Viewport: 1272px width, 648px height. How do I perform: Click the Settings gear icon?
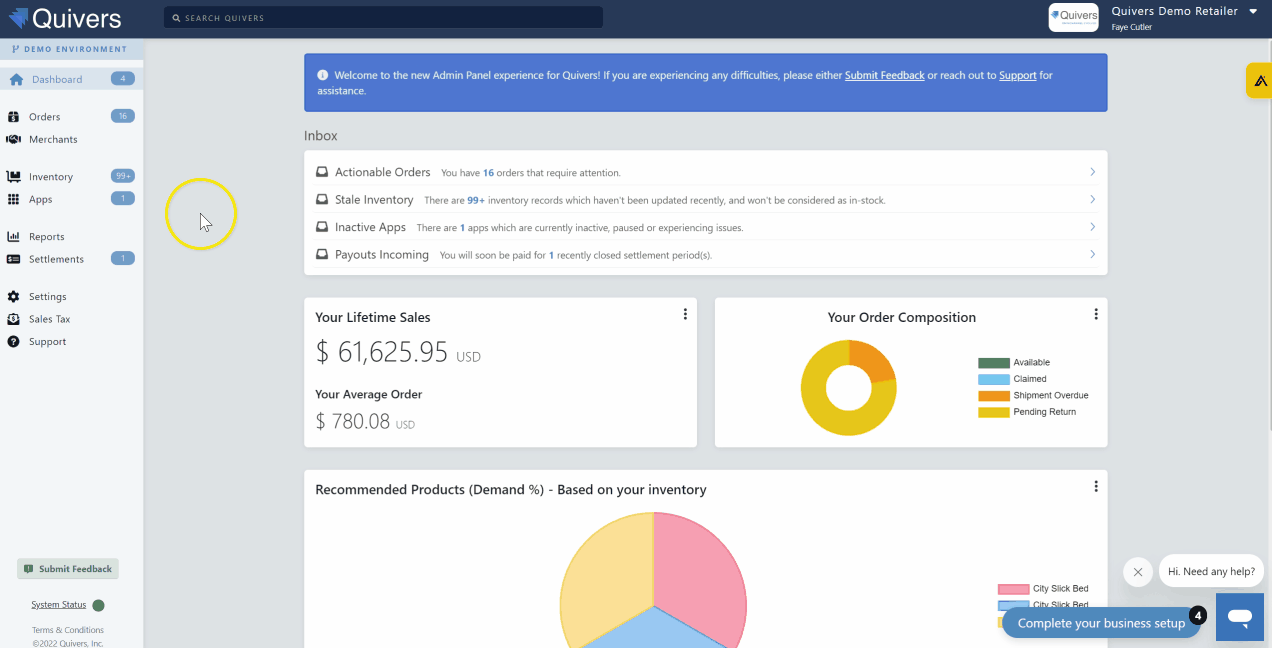14,297
